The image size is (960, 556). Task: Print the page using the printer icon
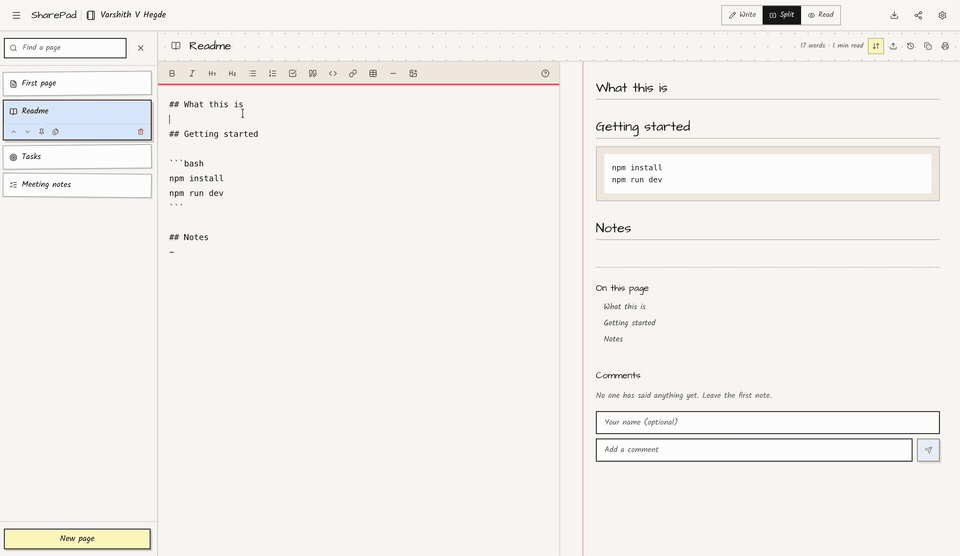(945, 46)
